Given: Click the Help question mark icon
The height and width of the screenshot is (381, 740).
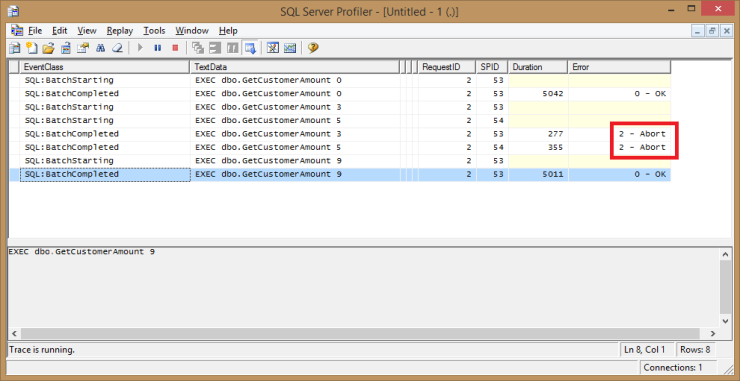Looking at the screenshot, I should click(313, 48).
